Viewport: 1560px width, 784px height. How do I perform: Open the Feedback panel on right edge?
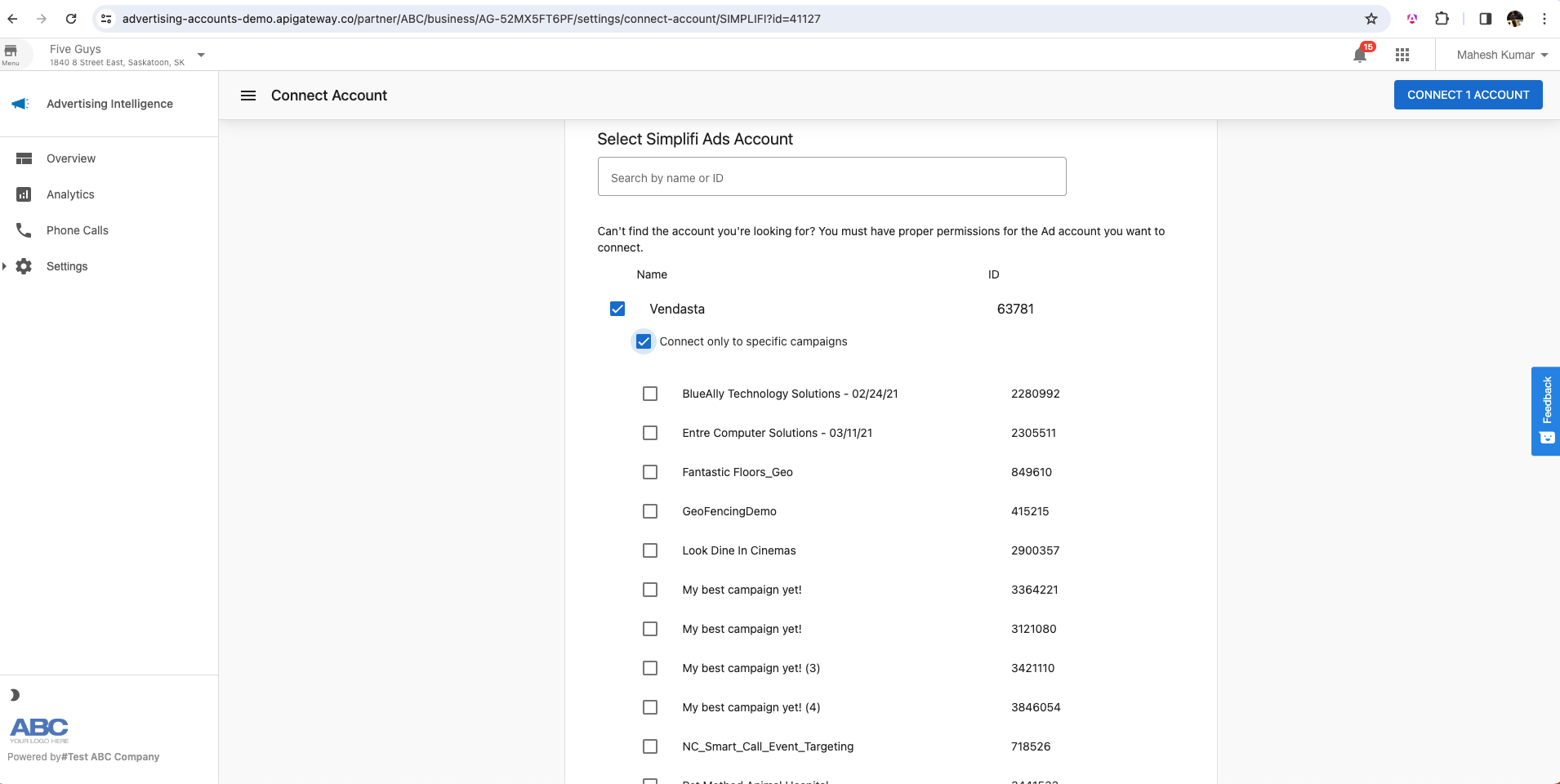tap(1546, 412)
